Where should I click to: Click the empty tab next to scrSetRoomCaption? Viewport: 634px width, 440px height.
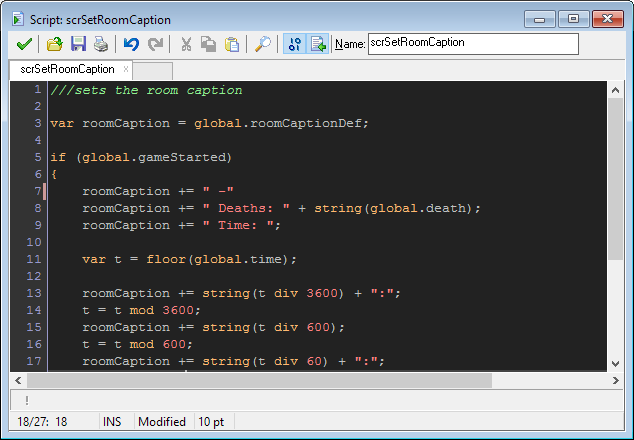pyautogui.click(x=152, y=71)
